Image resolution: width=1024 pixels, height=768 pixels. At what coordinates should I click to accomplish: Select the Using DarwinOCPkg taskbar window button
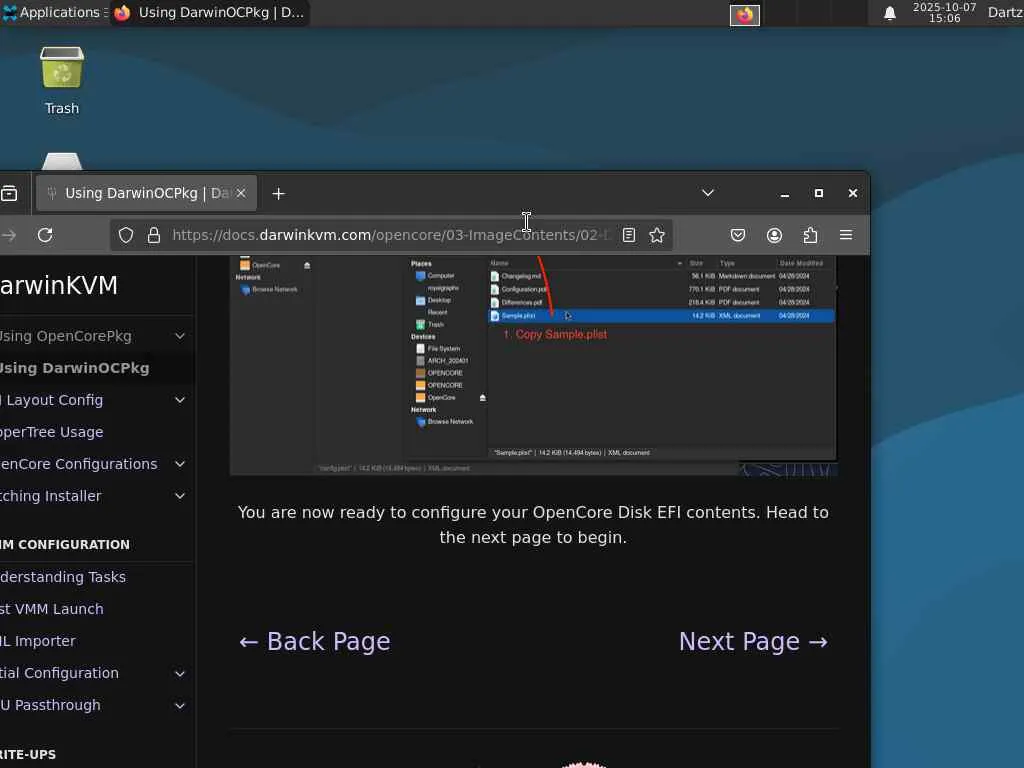point(209,12)
